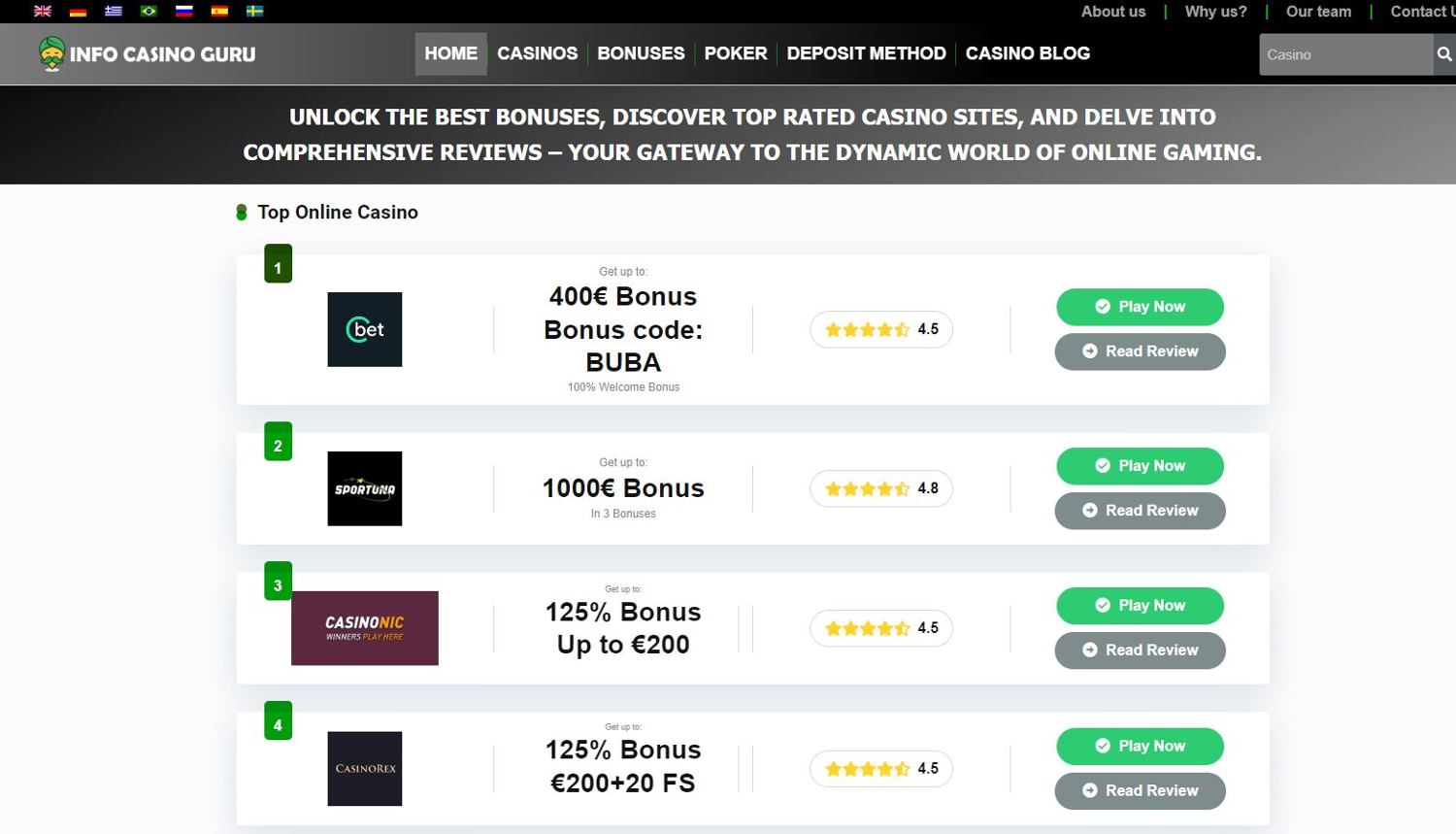Image resolution: width=1456 pixels, height=834 pixels.
Task: Select the Russian flag language icon
Action: click(183, 11)
